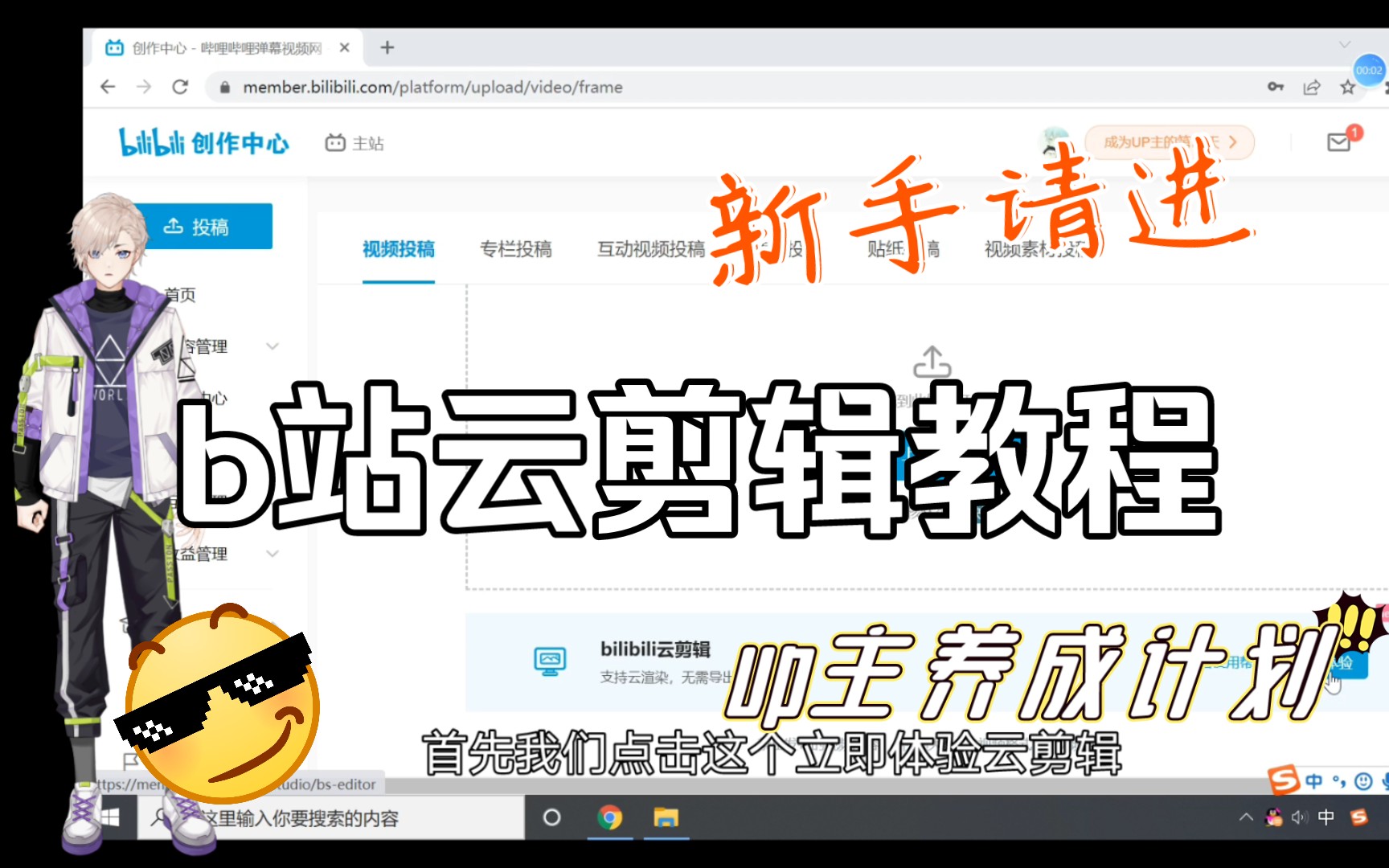This screenshot has width=1389, height=868.
Task: Click the volume speaker tray icon
Action: pyautogui.click(x=1299, y=817)
